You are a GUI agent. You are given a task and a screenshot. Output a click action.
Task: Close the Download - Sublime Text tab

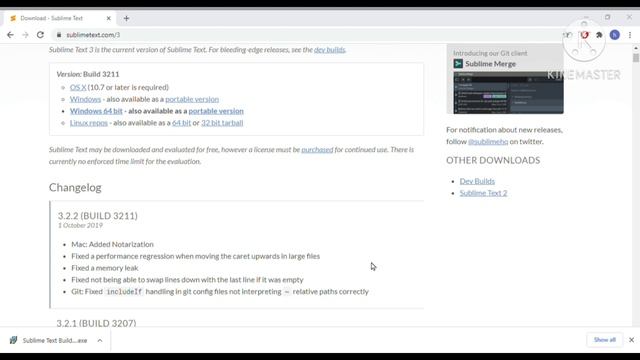tap(109, 18)
